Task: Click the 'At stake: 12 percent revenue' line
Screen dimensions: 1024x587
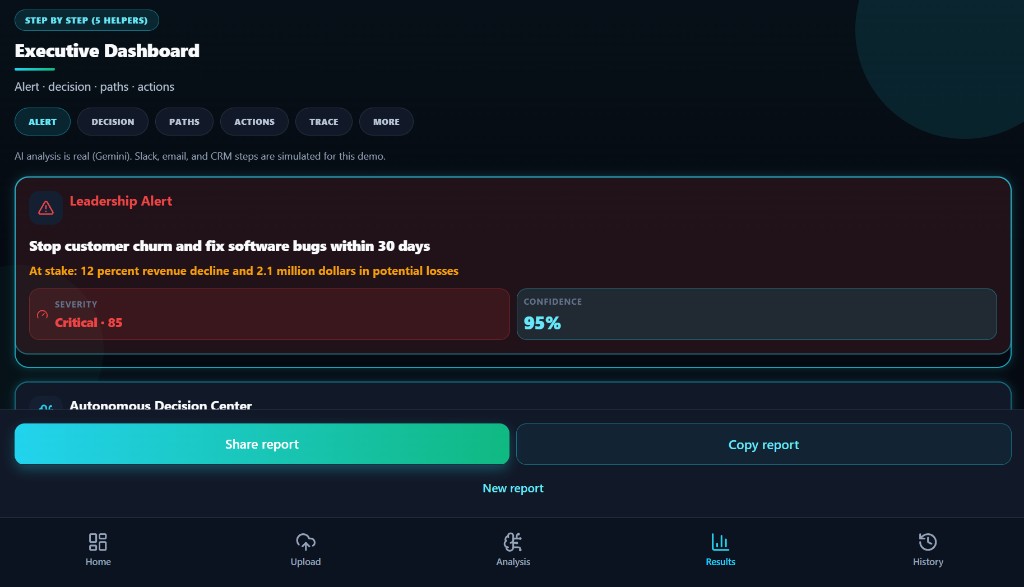Action: (244, 271)
